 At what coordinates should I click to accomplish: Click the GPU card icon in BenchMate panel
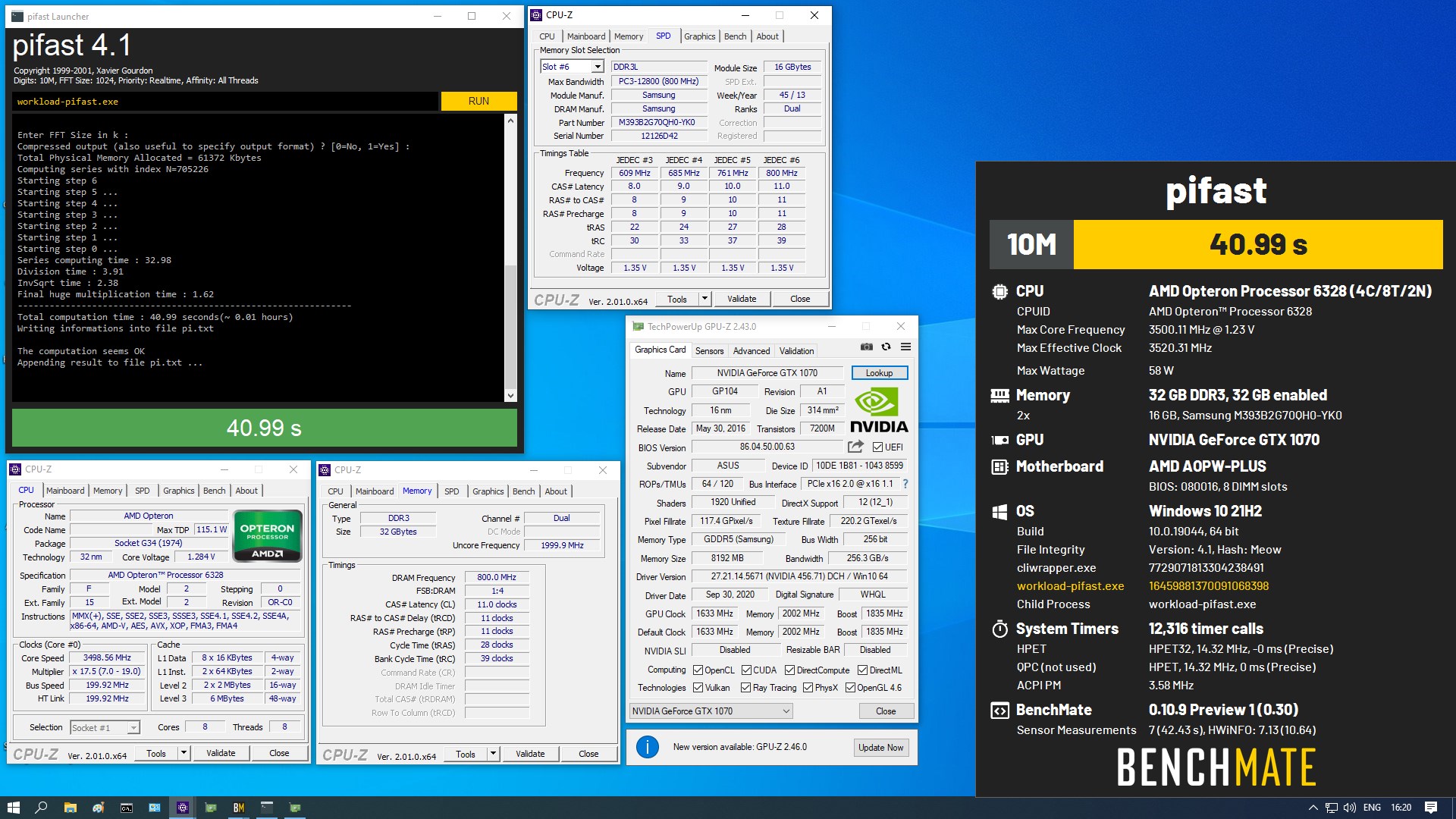click(x=999, y=440)
